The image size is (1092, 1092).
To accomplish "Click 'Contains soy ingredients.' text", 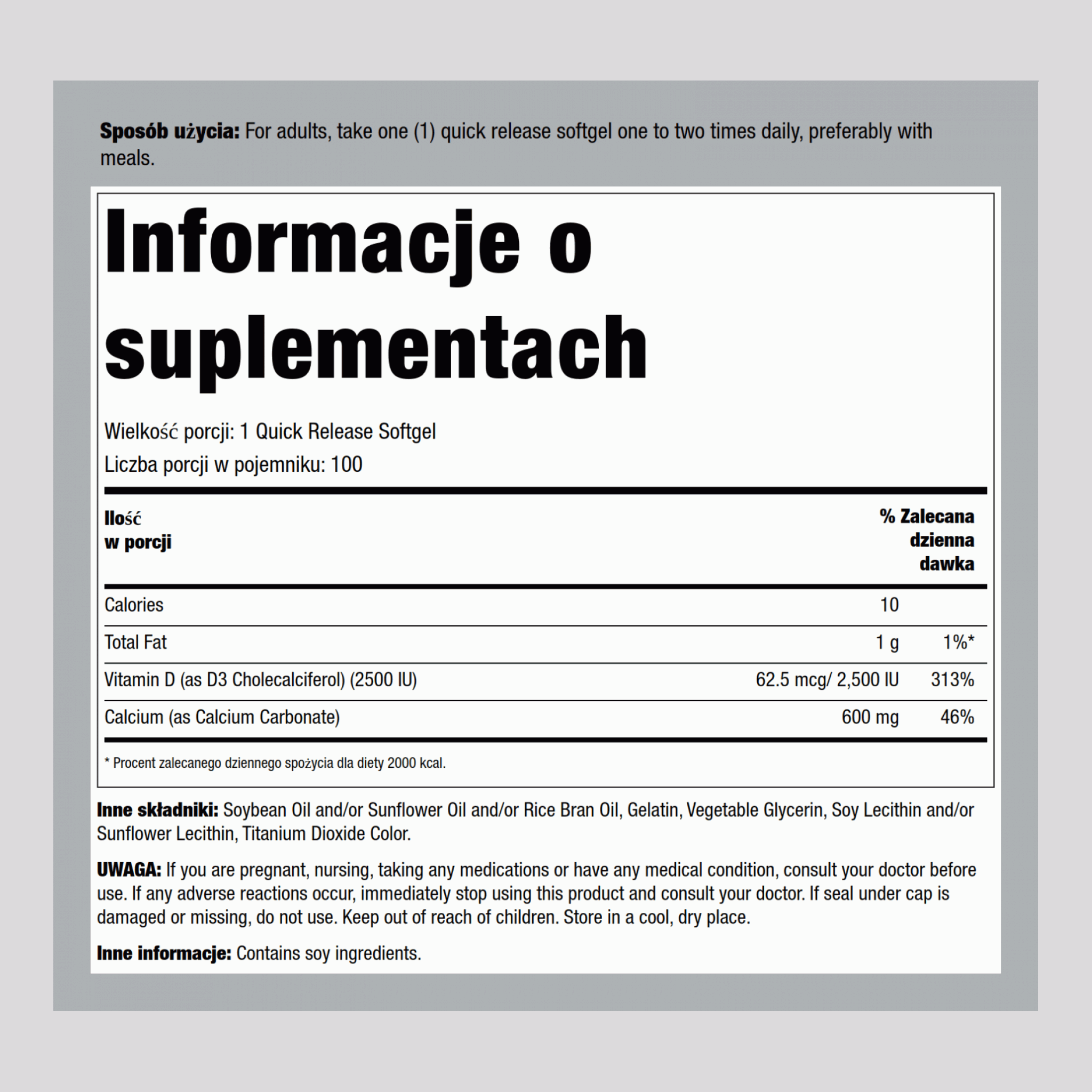I will point(329,953).
